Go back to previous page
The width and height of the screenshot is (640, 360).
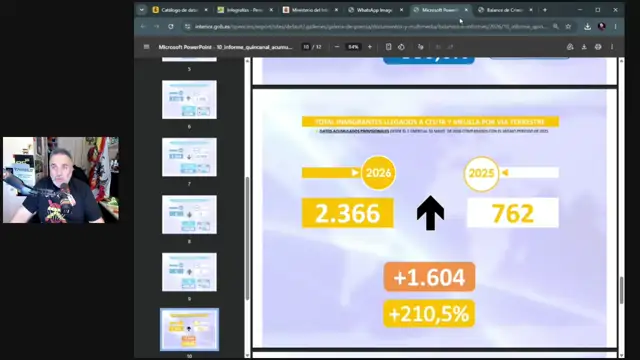pyautogui.click(x=143, y=27)
